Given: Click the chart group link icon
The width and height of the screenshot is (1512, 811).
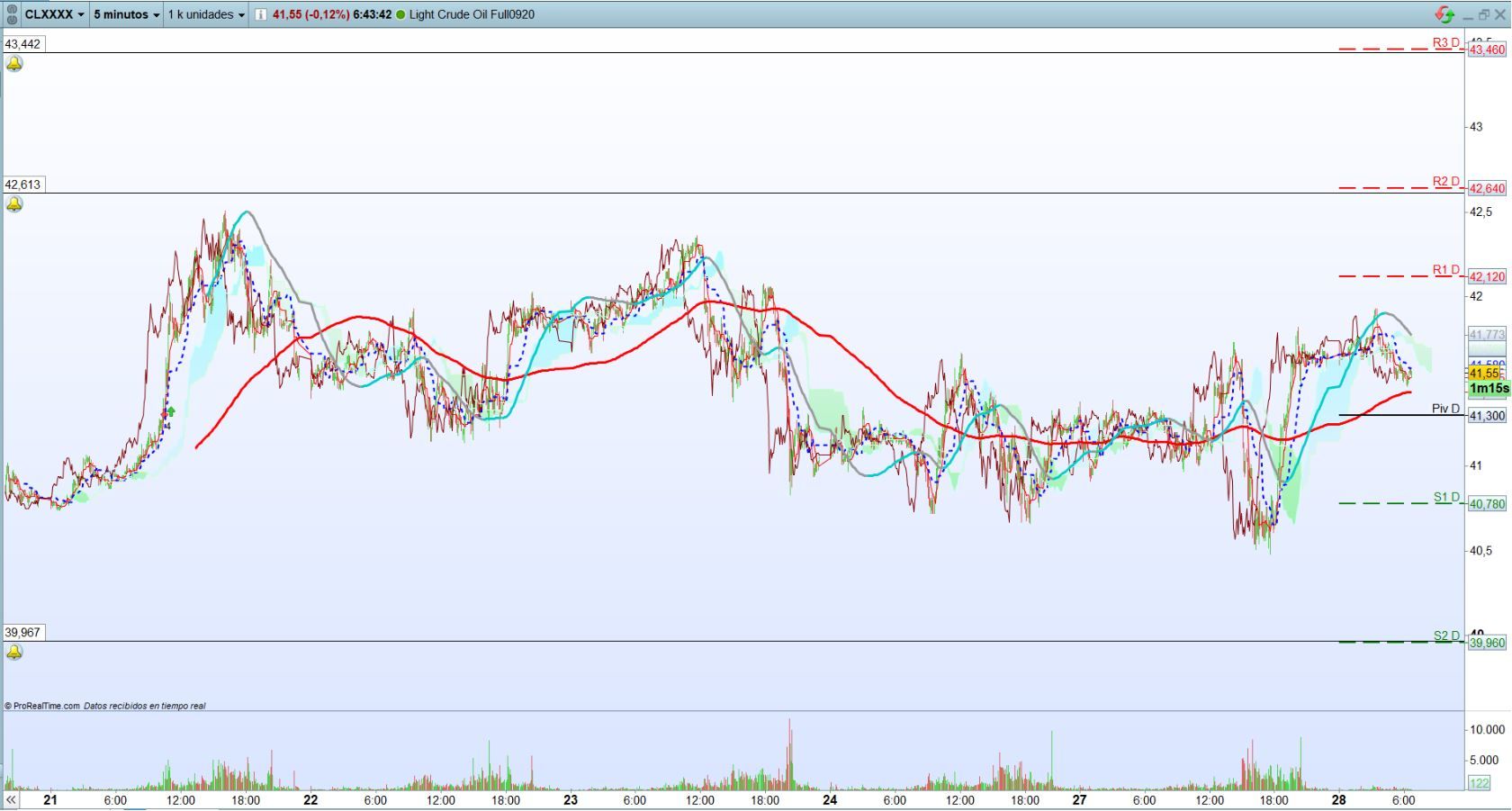Looking at the screenshot, I should coord(12,14).
